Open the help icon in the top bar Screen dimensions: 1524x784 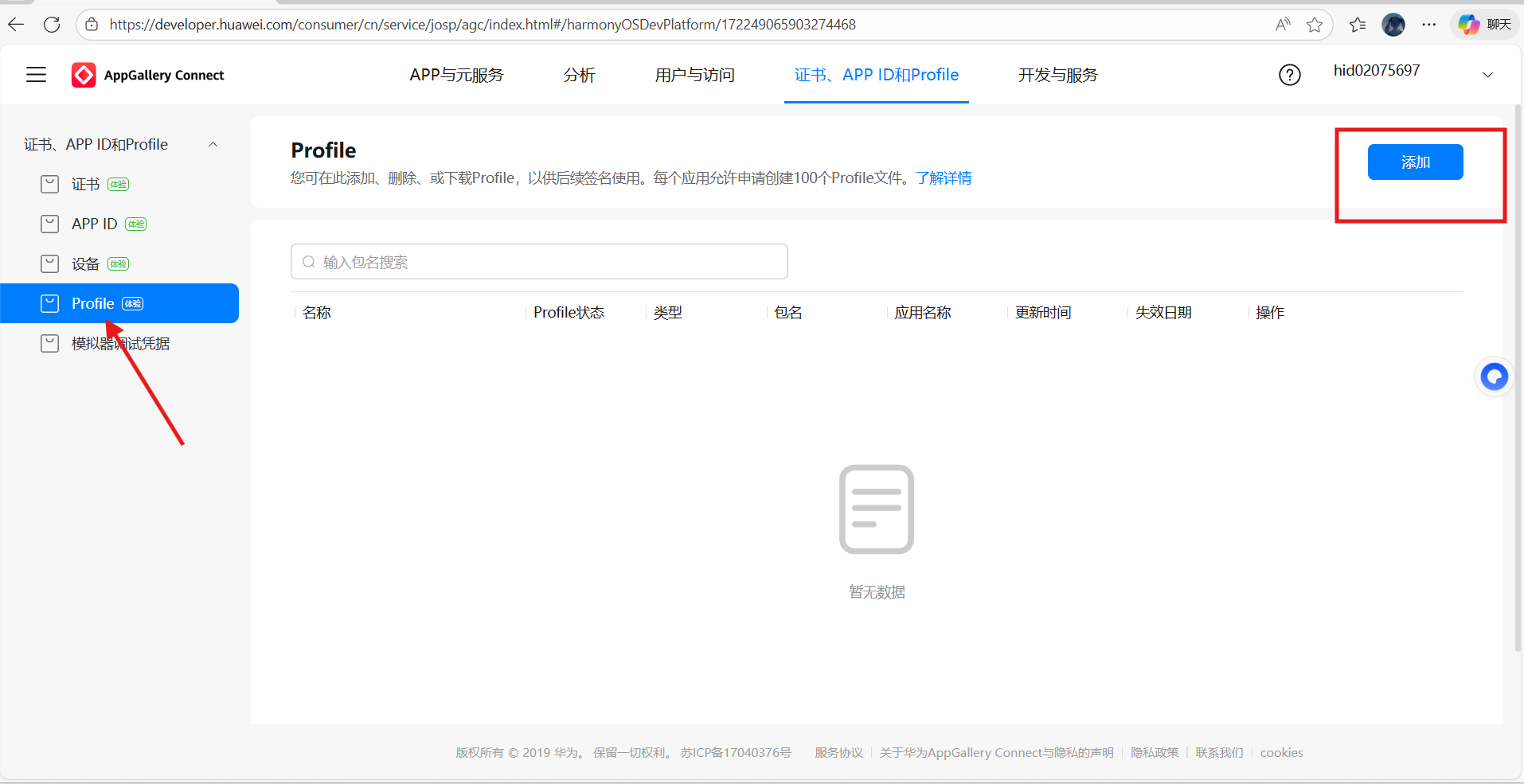click(1289, 74)
